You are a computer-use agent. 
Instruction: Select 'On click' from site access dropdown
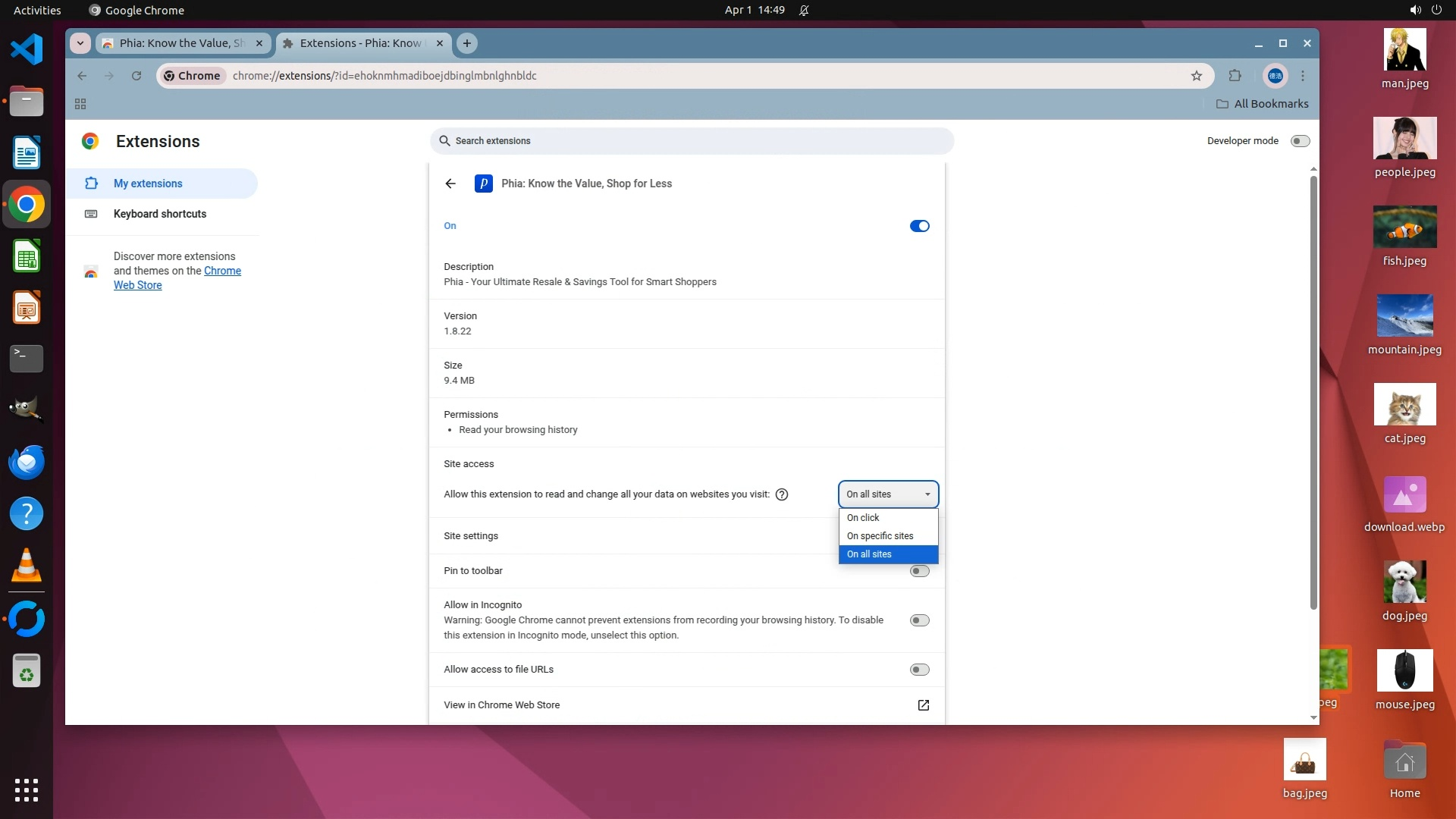(864, 518)
